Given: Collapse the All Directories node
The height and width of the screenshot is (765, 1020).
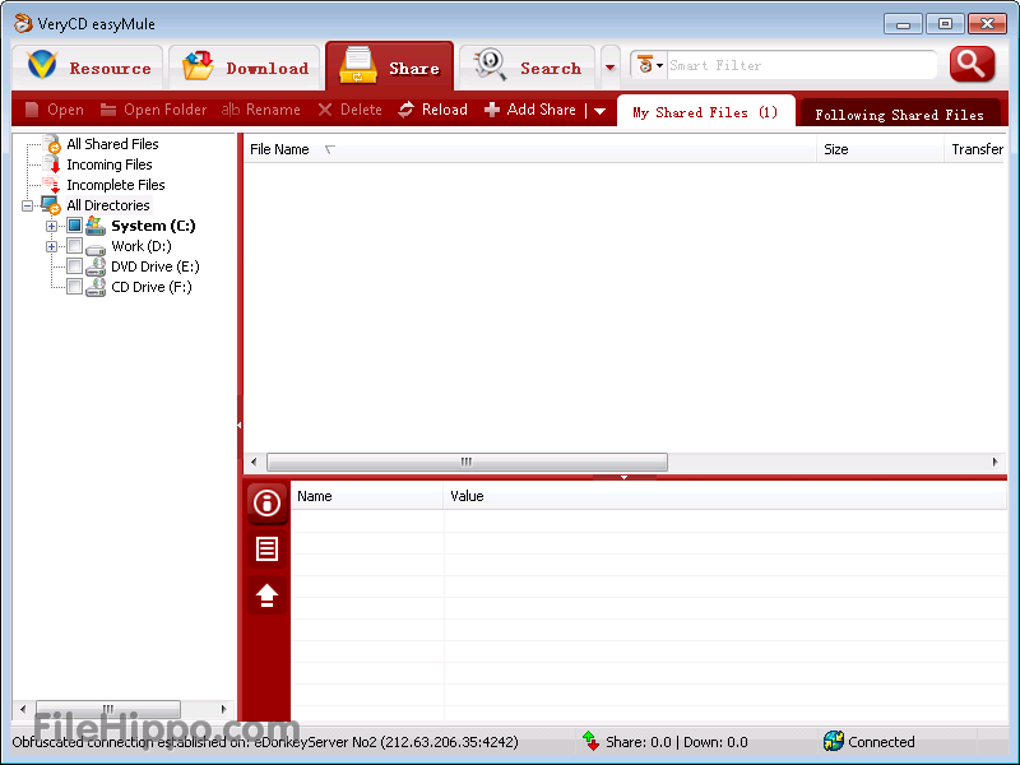Looking at the screenshot, I should point(27,206).
